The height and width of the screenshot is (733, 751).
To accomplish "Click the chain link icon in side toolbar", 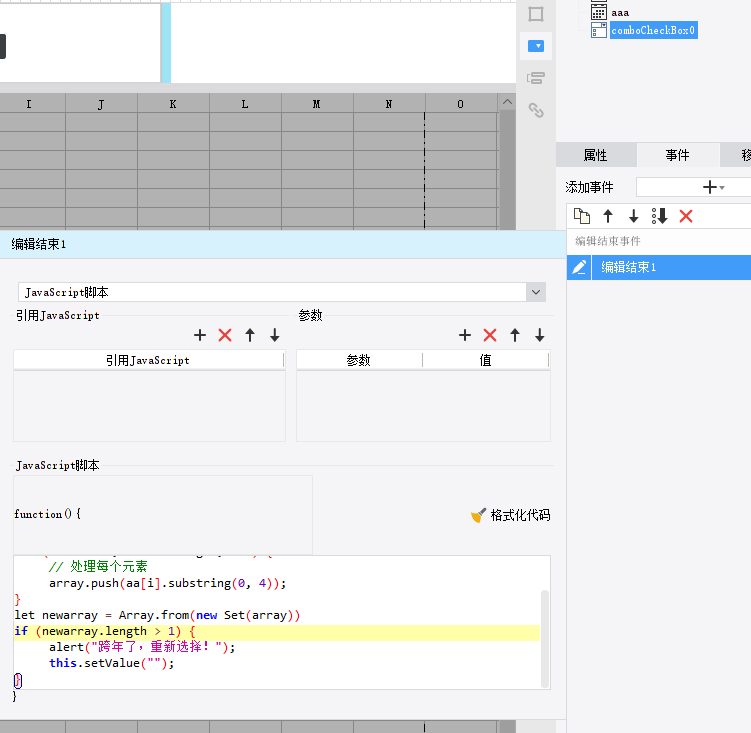I will tap(535, 110).
